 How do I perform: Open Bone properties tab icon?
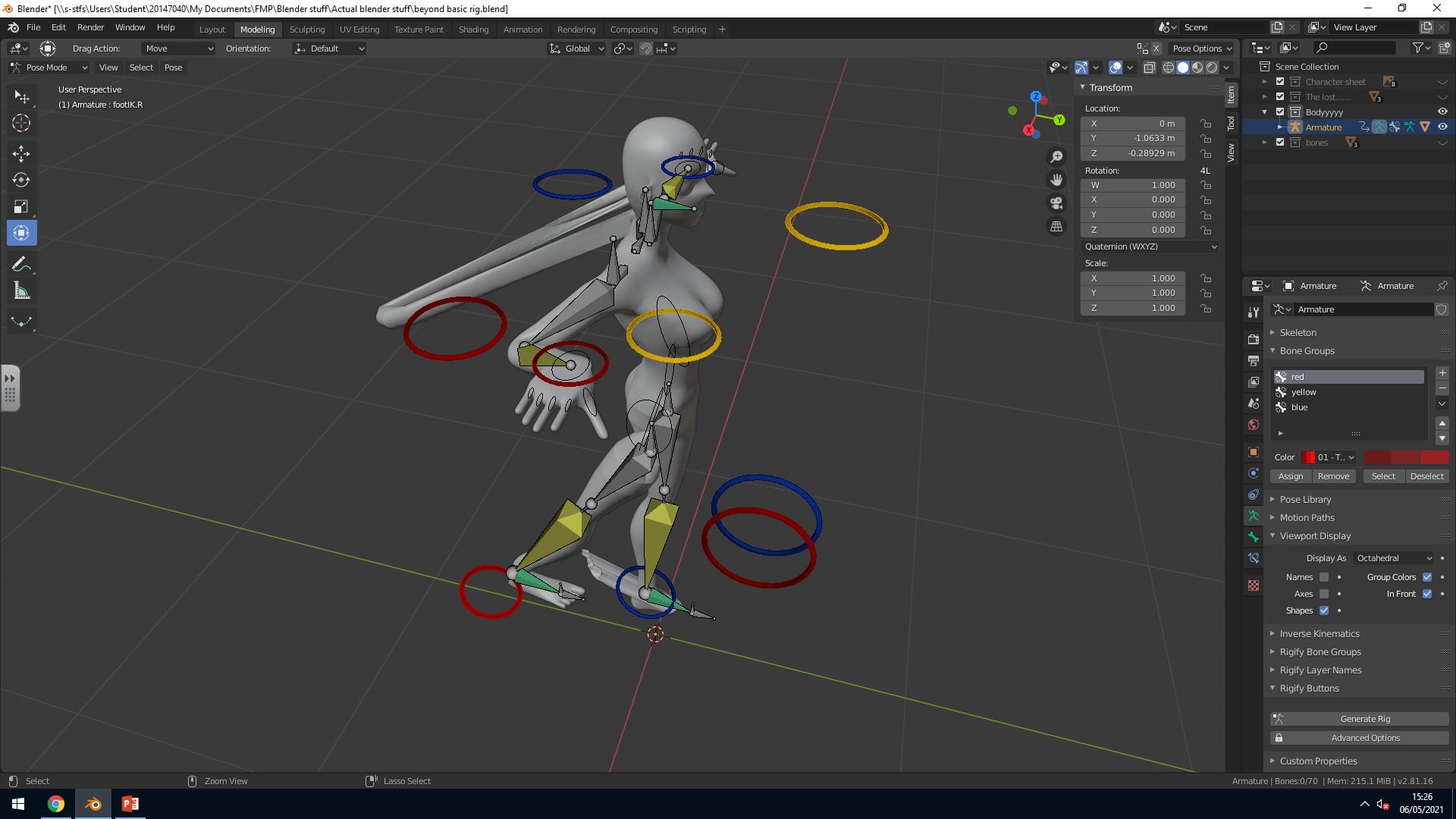point(1254,537)
